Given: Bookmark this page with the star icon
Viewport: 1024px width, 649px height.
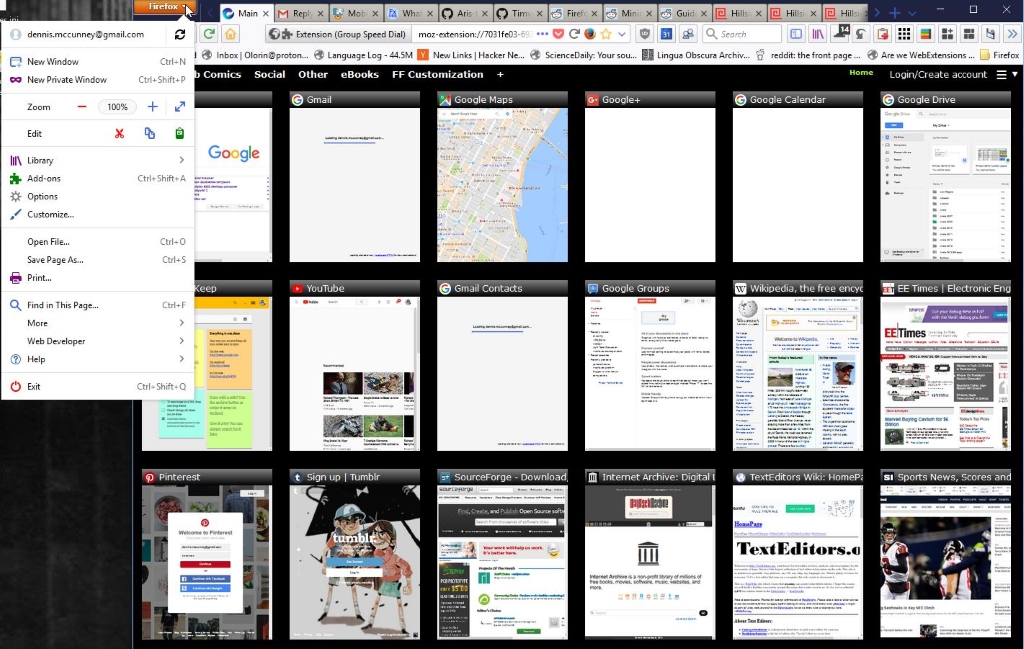Looking at the screenshot, I should (607, 34).
